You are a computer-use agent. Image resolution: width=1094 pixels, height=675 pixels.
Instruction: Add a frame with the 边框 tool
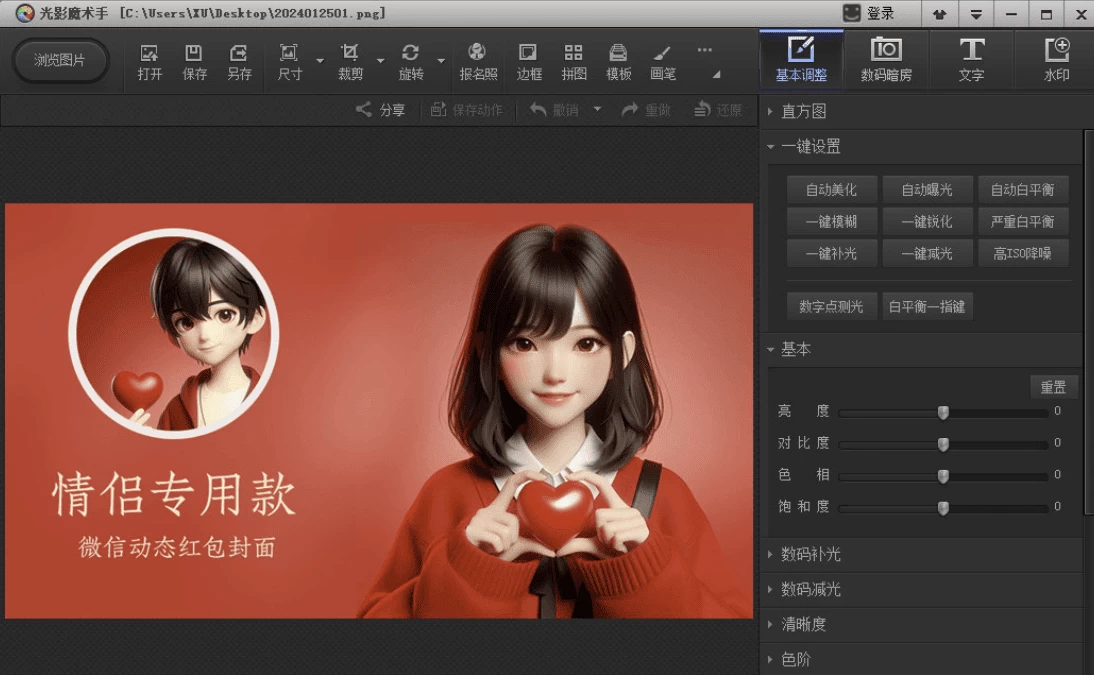click(x=528, y=60)
